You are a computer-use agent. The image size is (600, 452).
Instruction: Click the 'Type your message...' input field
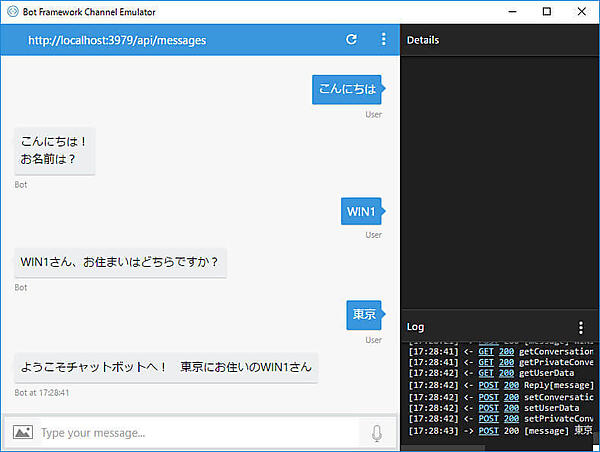199,433
